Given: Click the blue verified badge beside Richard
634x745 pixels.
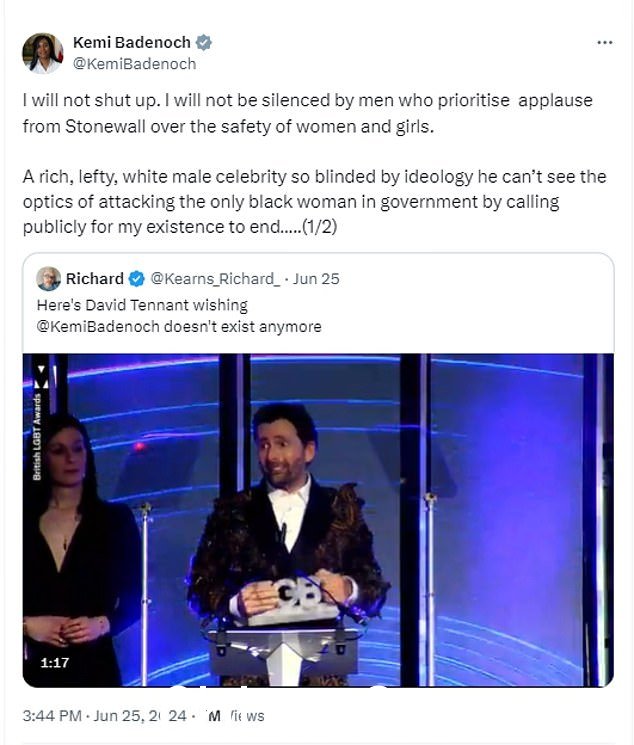Looking at the screenshot, I should coord(137,278).
